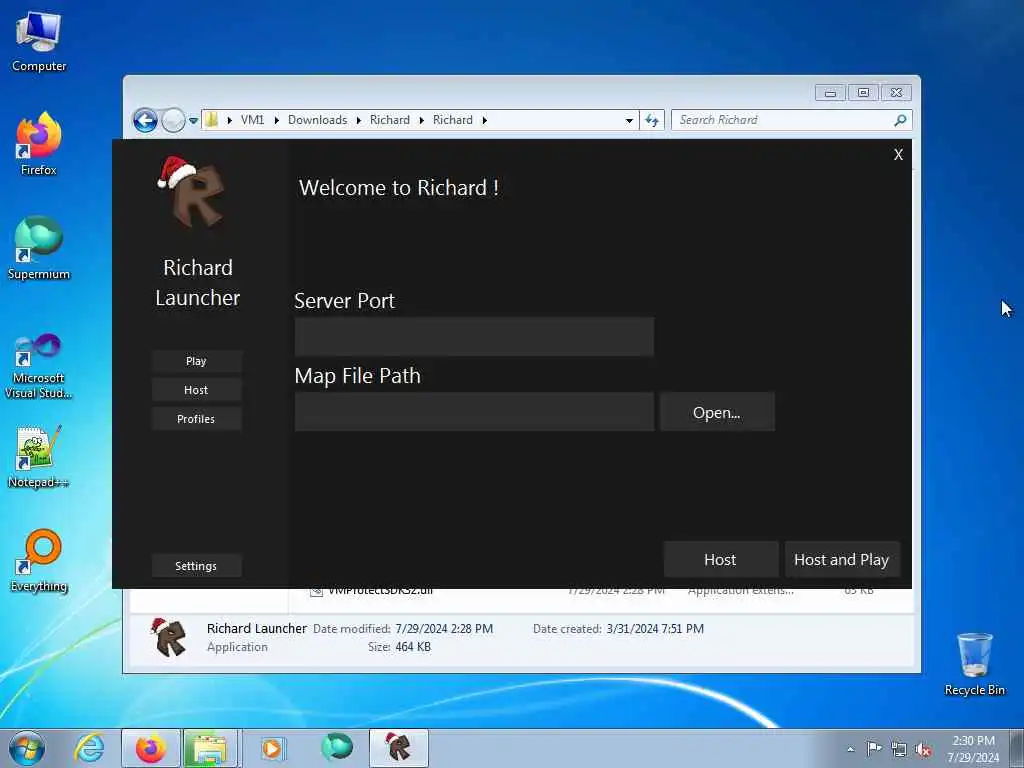Click the Host button at bottom right
Viewport: 1024px width, 768px height.
coord(720,559)
